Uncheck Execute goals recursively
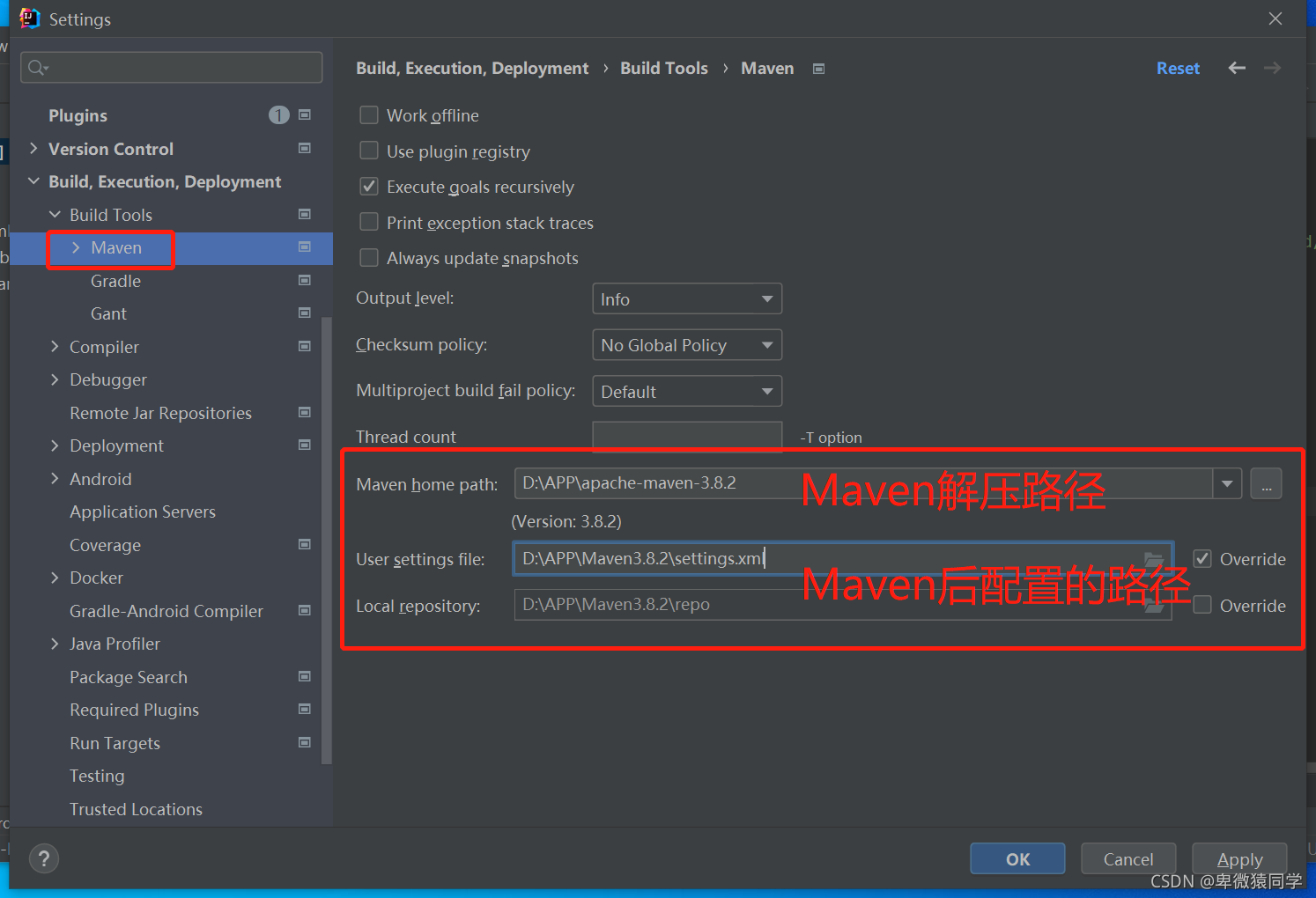The height and width of the screenshot is (898, 1316). click(369, 187)
